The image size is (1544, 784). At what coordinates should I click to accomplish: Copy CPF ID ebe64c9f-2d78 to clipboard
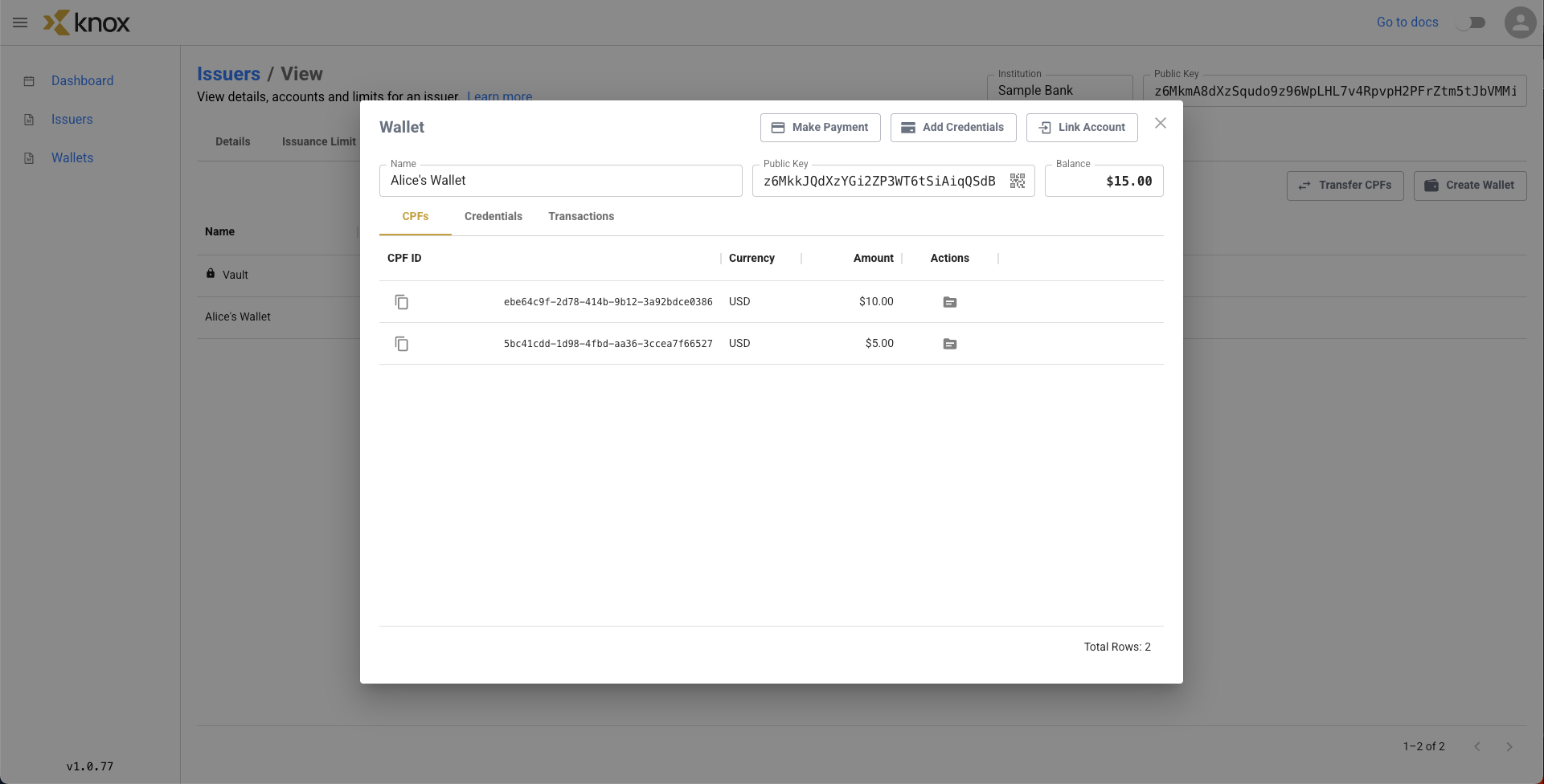[402, 302]
